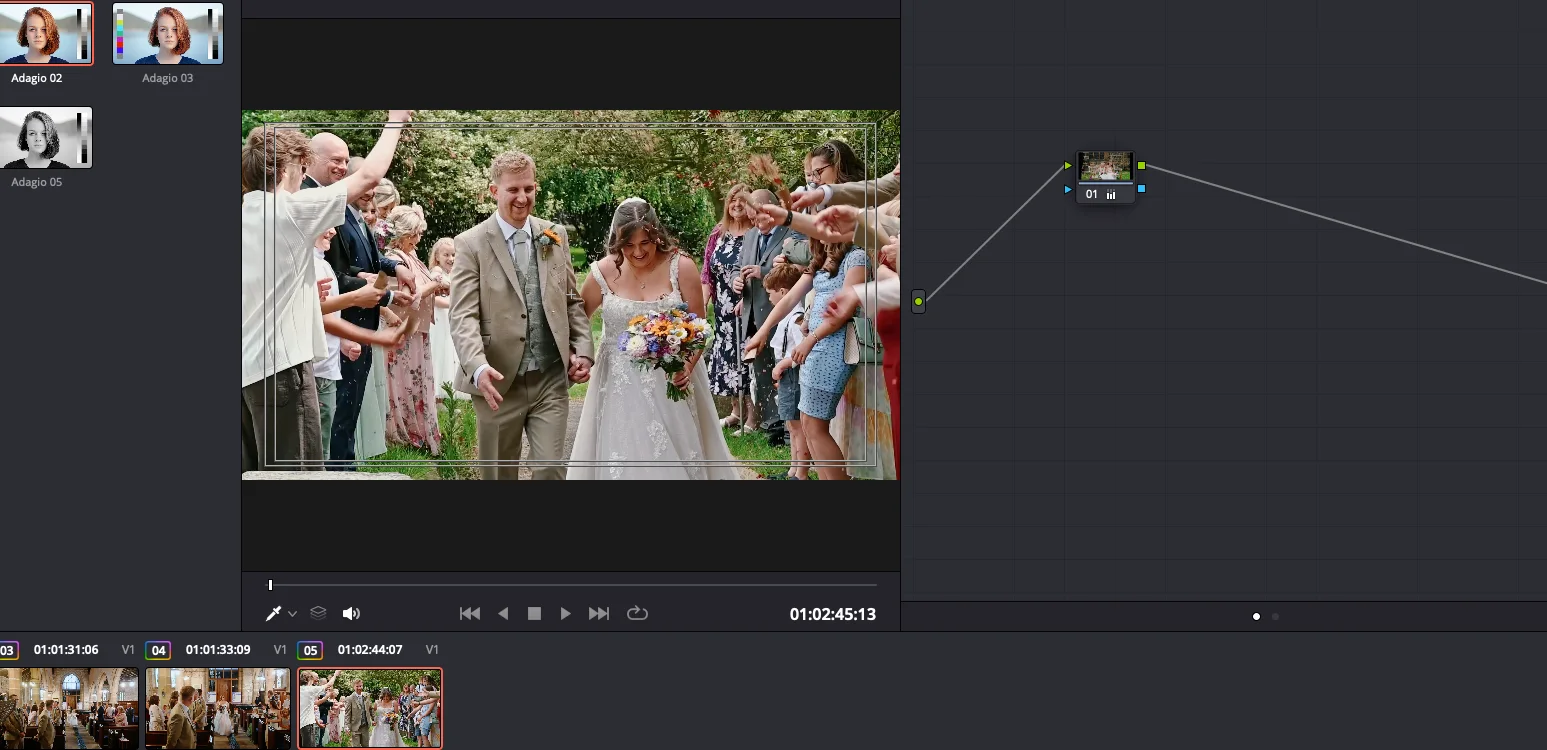Click the clip number badge 05
Screen dimensions: 1547x750
click(x=310, y=651)
